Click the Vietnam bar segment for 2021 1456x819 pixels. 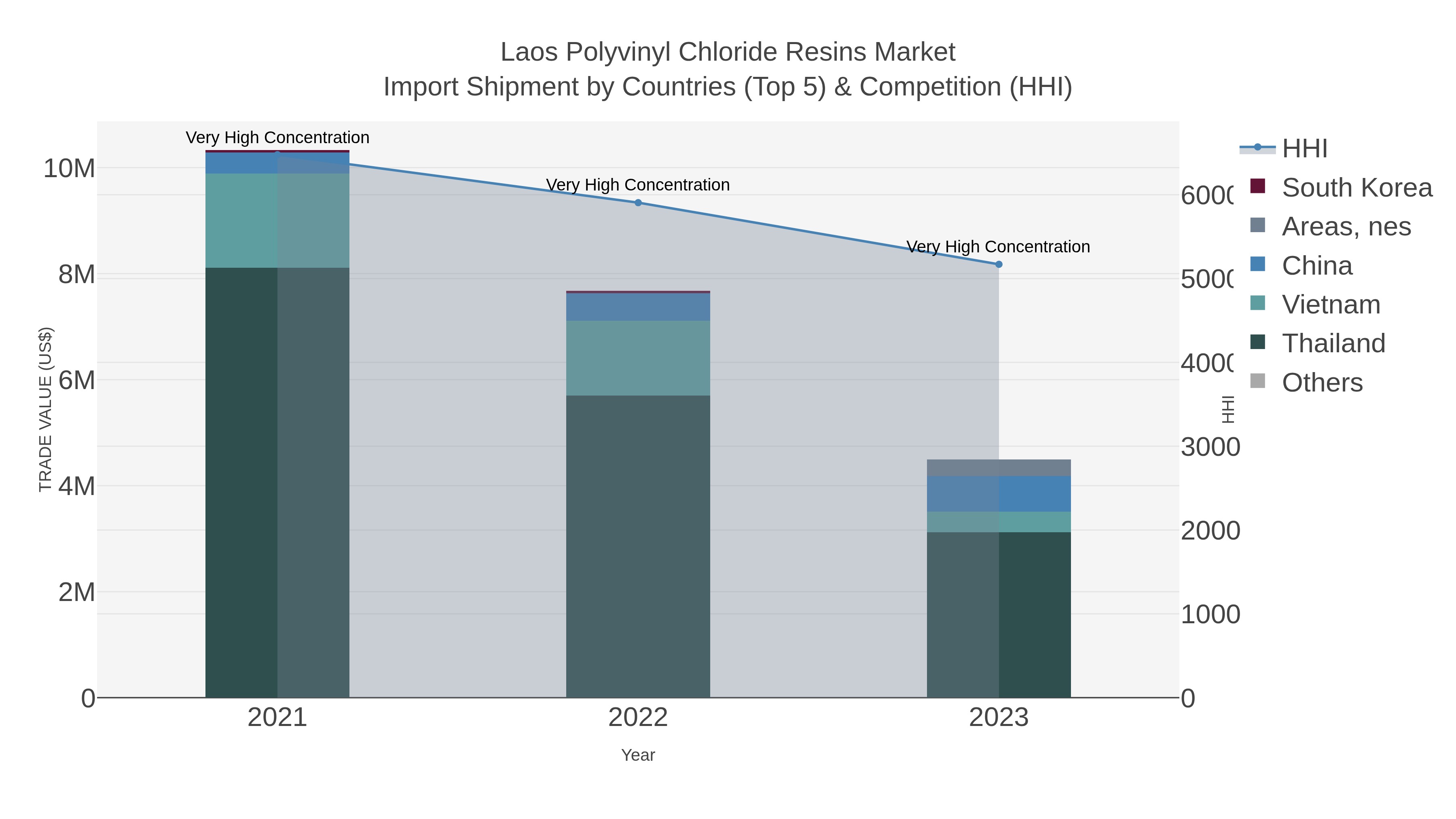[277, 220]
